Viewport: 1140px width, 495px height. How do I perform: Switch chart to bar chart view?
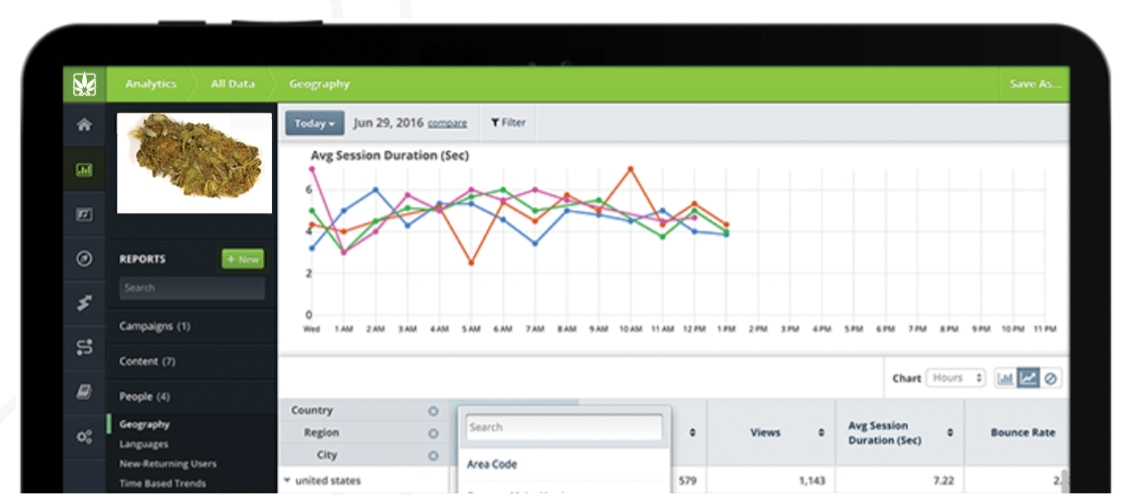[x=1005, y=378]
